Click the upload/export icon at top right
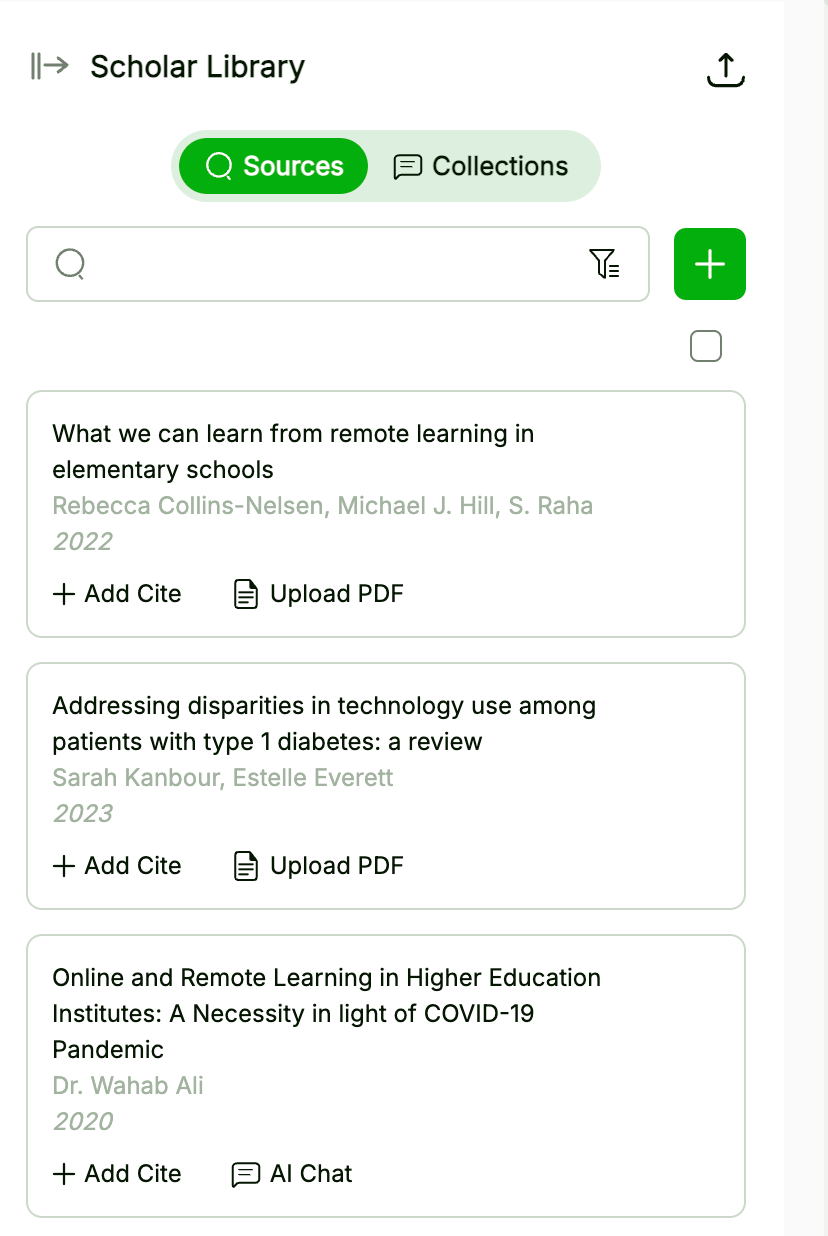Viewport: 828px width, 1236px height. click(726, 69)
